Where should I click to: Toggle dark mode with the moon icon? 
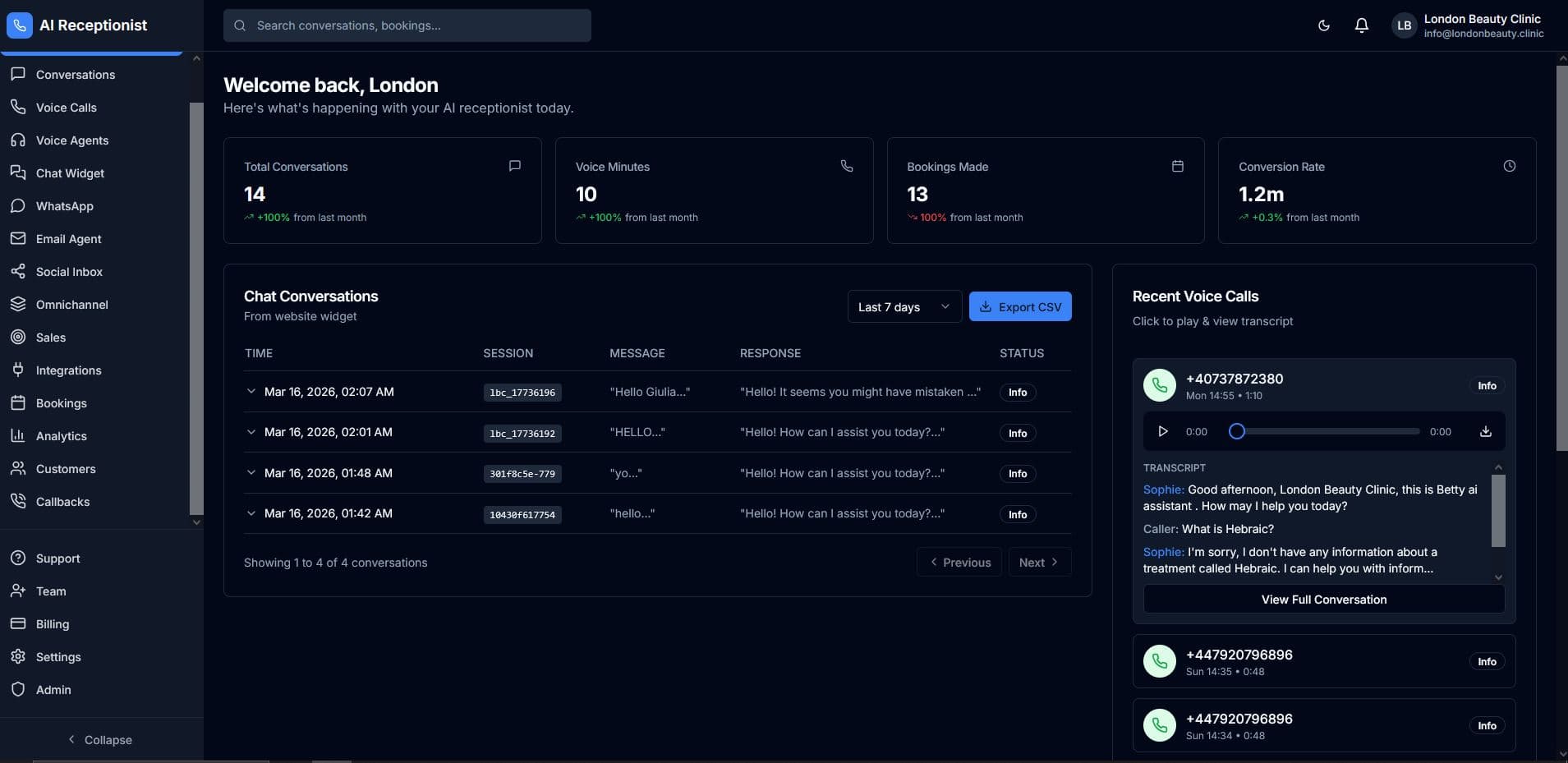click(1323, 25)
